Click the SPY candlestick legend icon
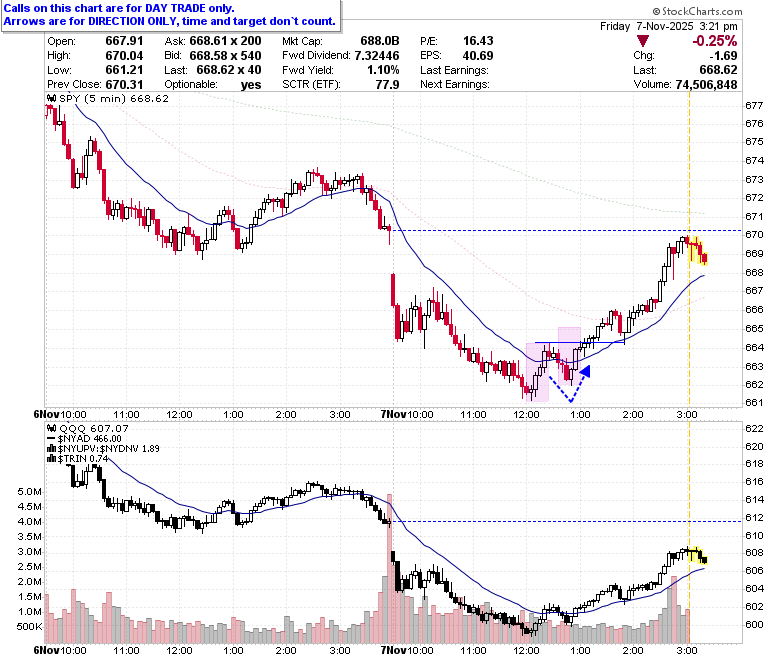780x659 pixels. point(51,98)
